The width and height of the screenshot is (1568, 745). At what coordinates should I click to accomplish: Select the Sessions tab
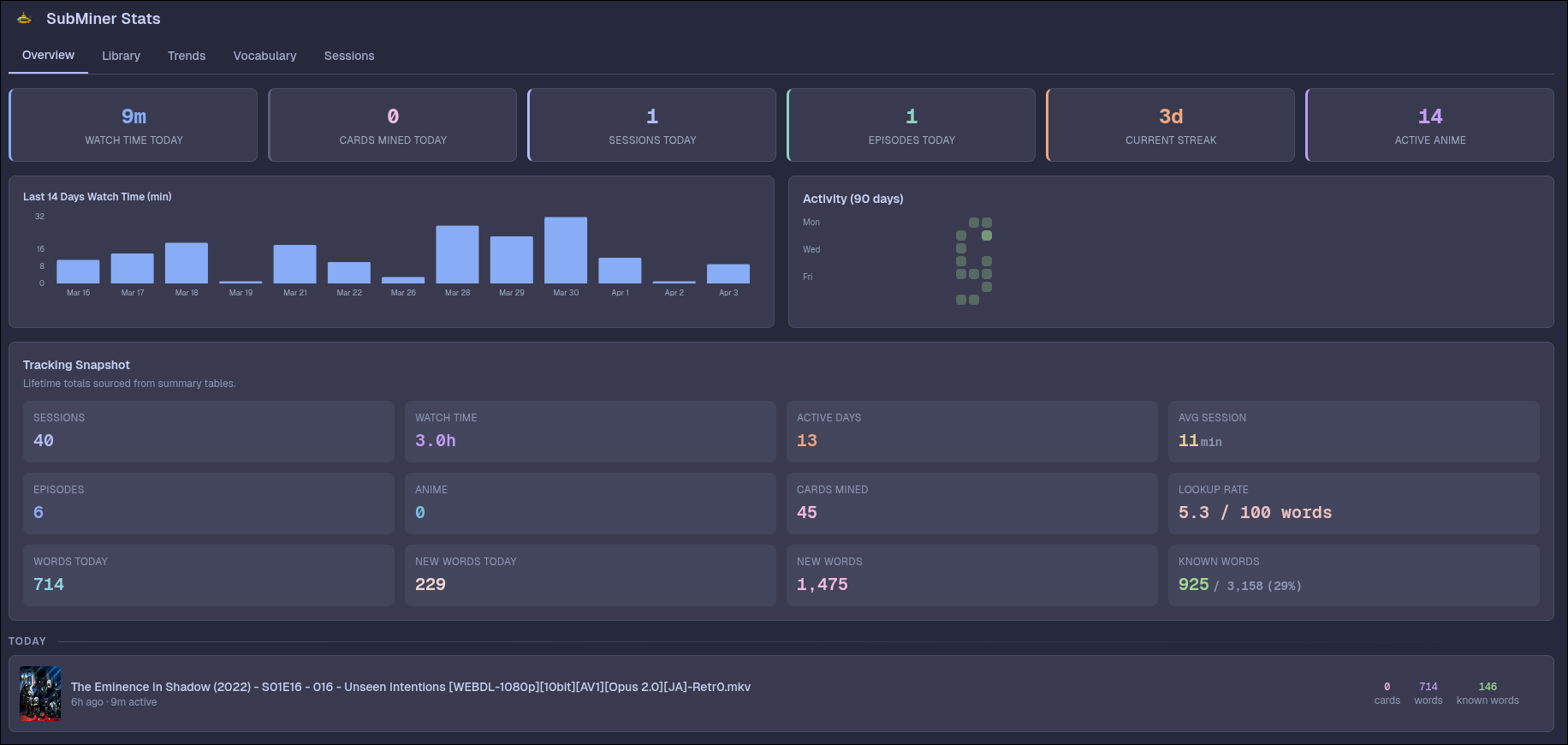[349, 56]
